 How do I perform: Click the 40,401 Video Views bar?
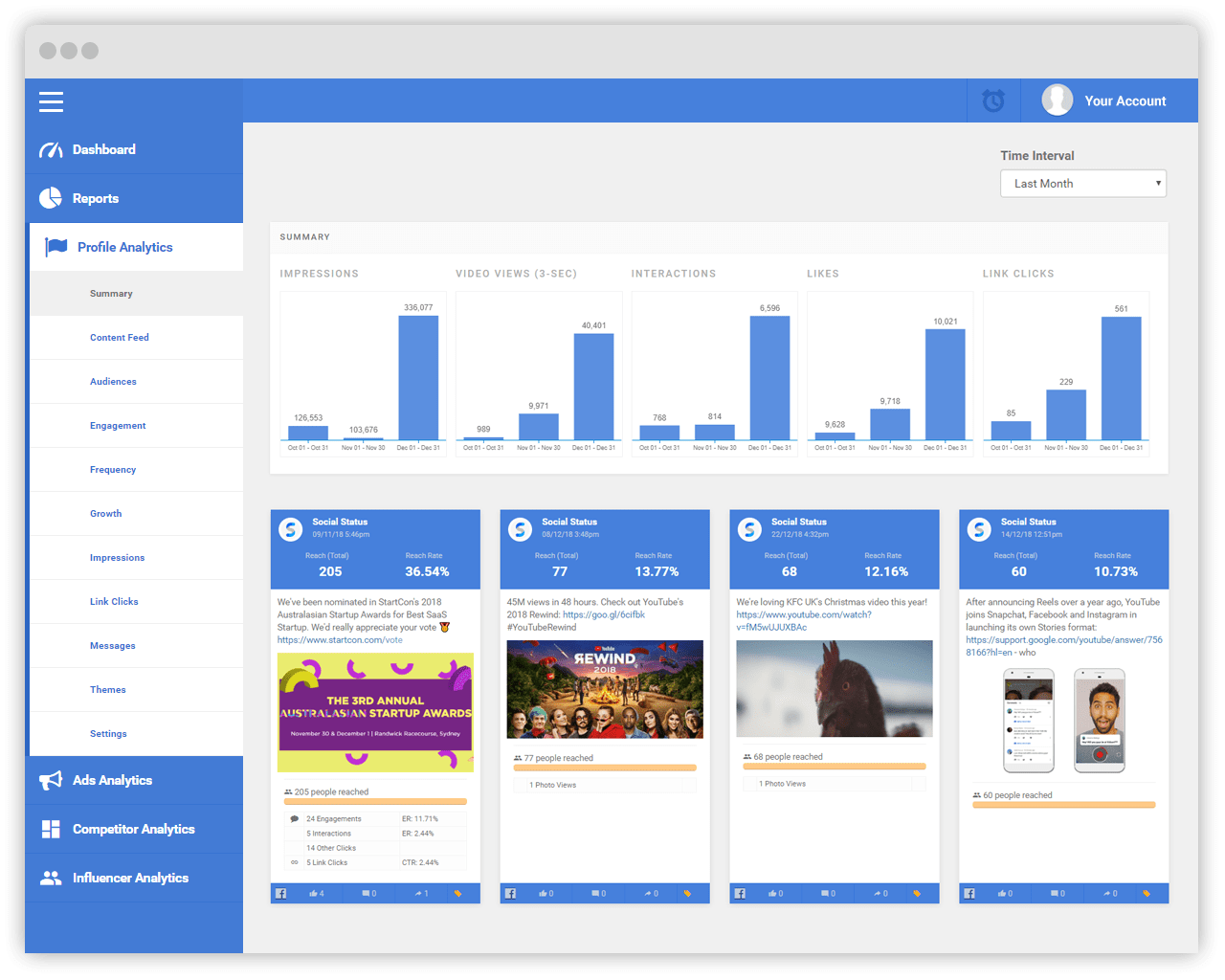tap(593, 387)
